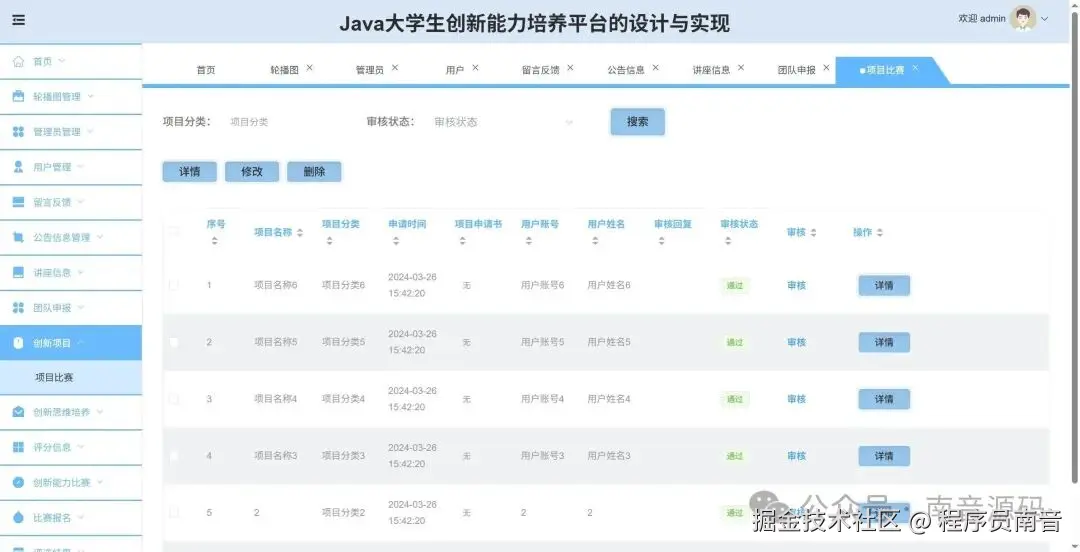The image size is (1080, 552).
Task: Expand the 用户管理 menu chevron
Action: [81, 167]
